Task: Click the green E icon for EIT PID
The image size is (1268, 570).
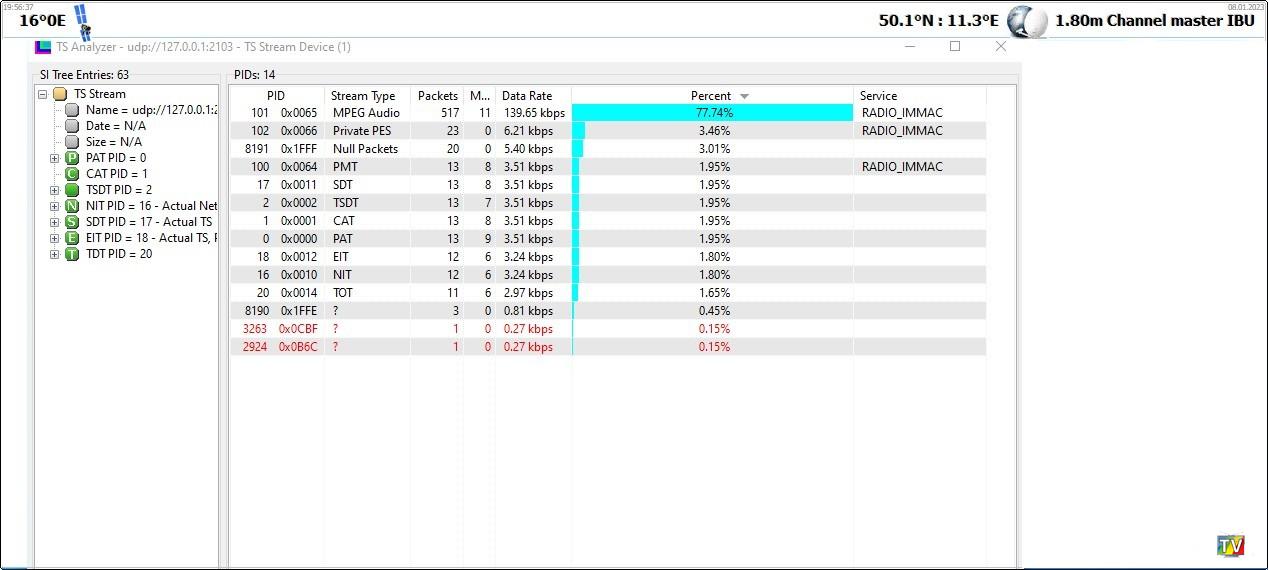Action: tap(72, 238)
